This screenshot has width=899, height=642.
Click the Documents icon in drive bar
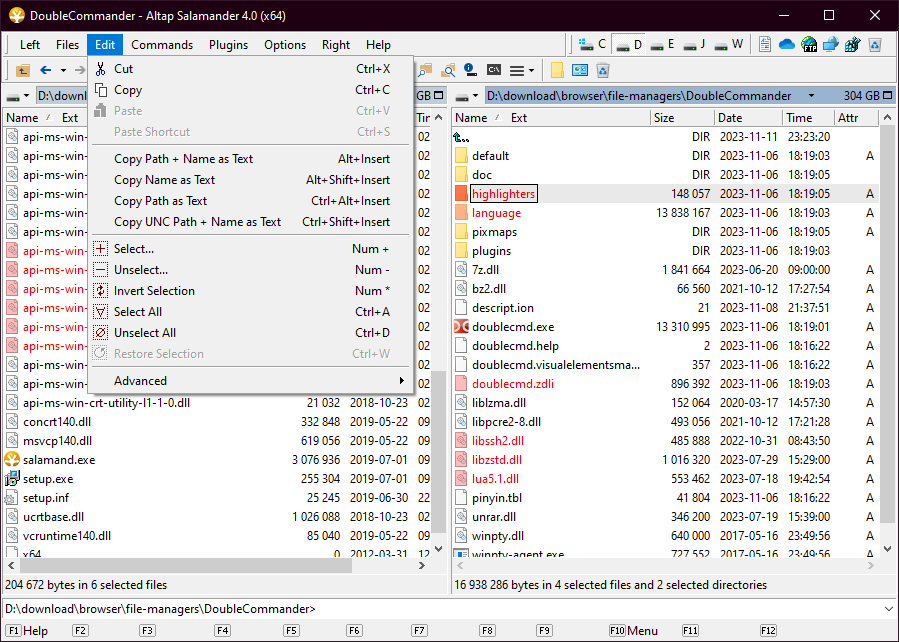point(764,45)
